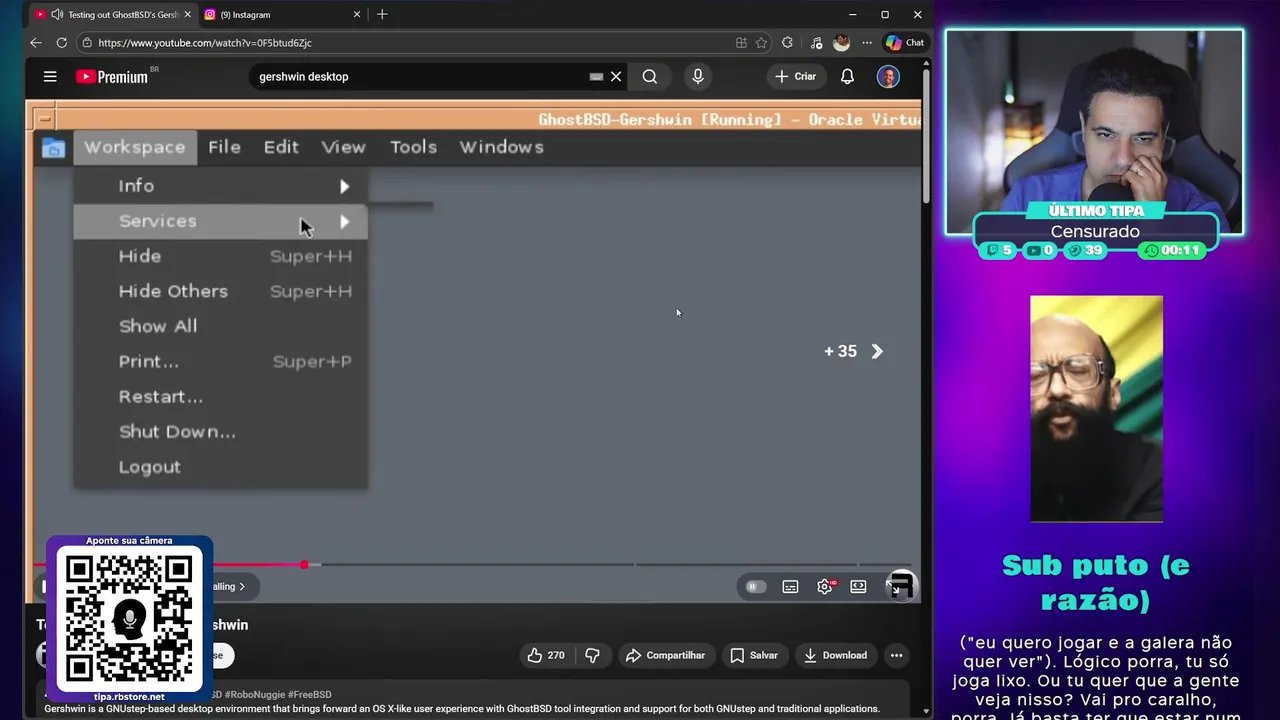Viewport: 1280px width, 720px height.
Task: Mute the YouTube tab audio icon
Action: pyautogui.click(x=57, y=15)
